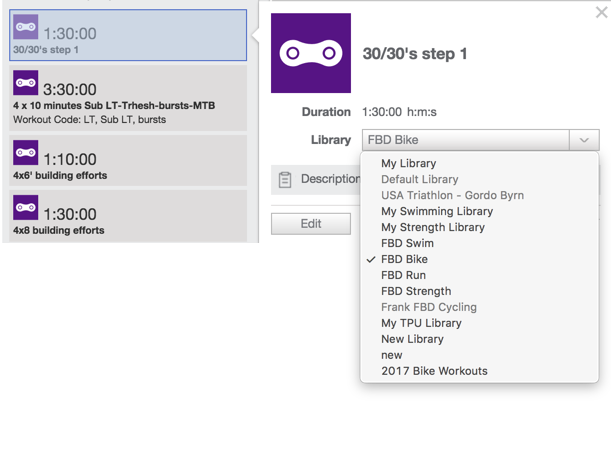Click bike icon of 3:30:00 workout
The height and width of the screenshot is (464, 611).
pyautogui.click(x=26, y=83)
